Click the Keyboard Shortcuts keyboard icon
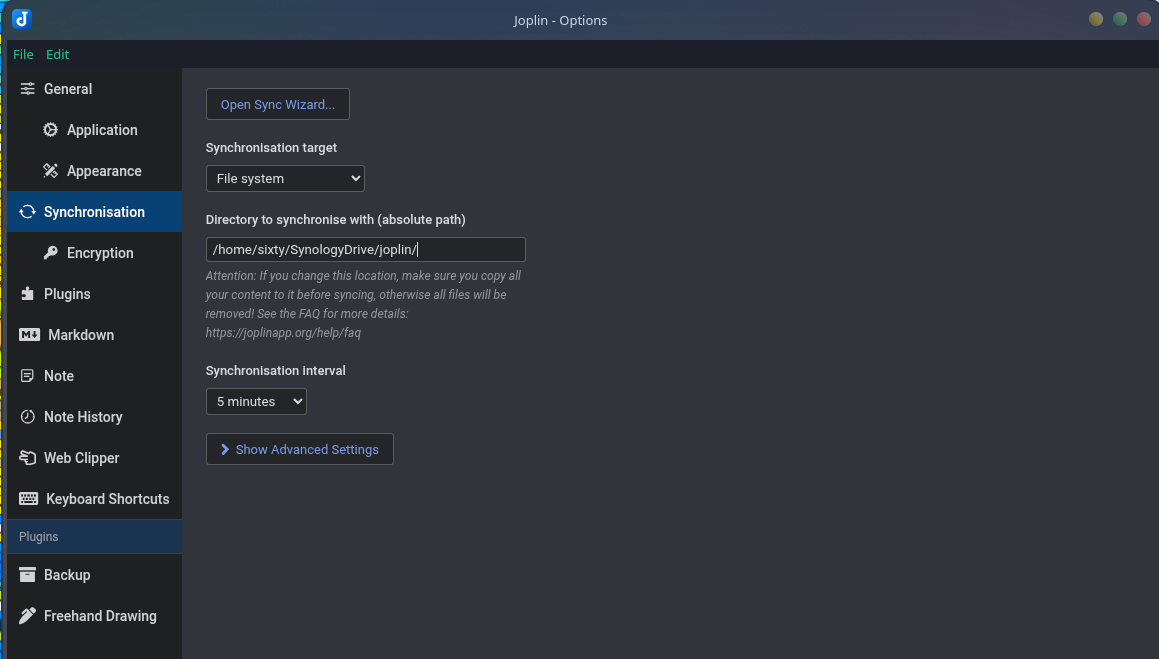 point(28,499)
